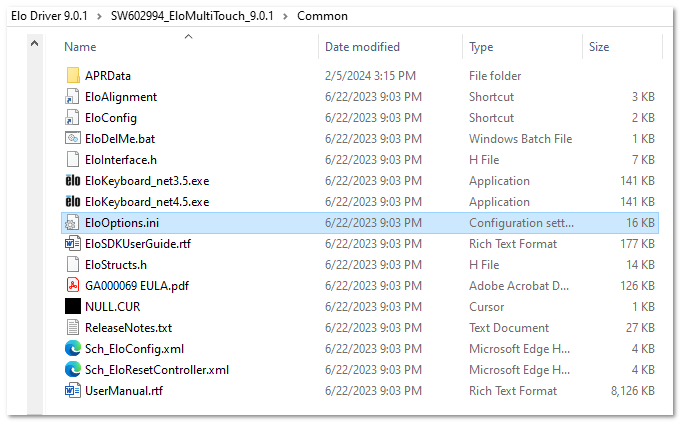Image resolution: width=680 pixels, height=422 pixels.
Task: Click the navigation pane scroll up arrow
Action: [x=35, y=43]
